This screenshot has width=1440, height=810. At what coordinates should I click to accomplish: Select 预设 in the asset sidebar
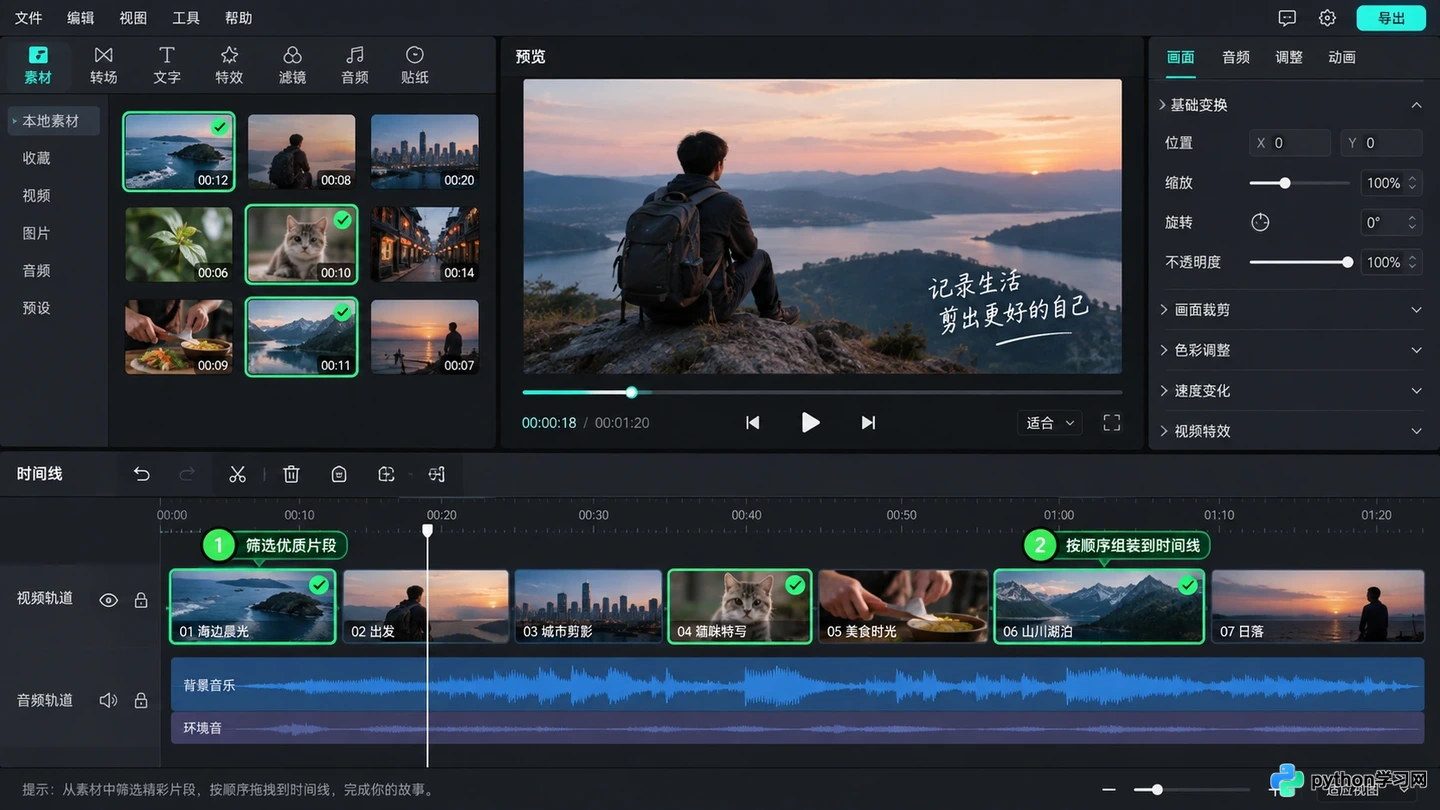click(x=36, y=308)
